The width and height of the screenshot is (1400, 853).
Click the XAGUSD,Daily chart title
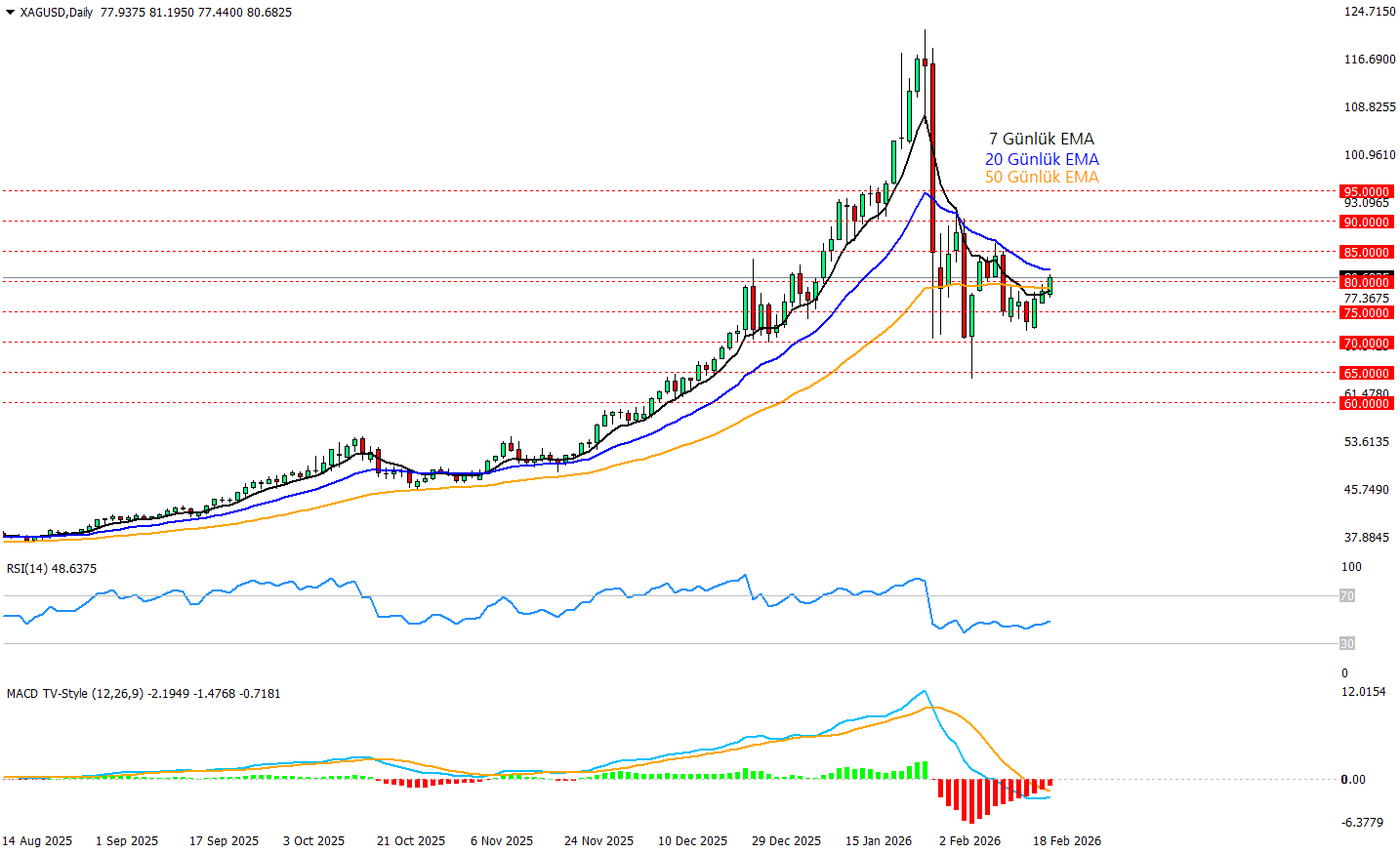point(56,13)
